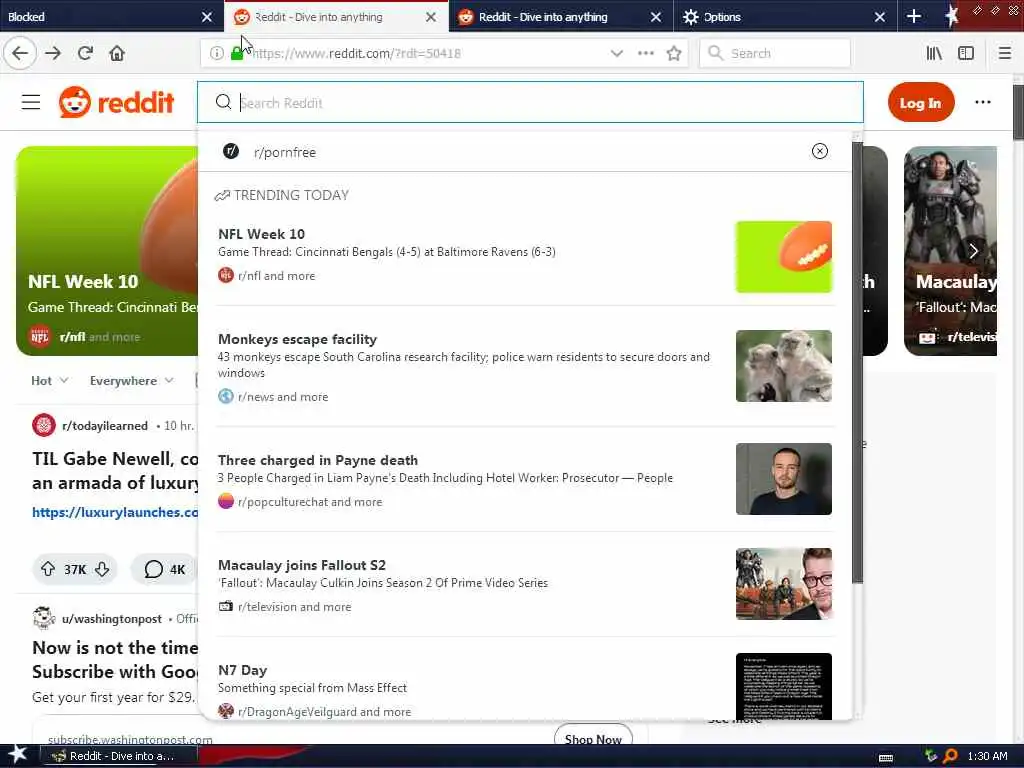This screenshot has height=768, width=1024.
Task: Expand the address bar history dropdown
Action: 616,53
